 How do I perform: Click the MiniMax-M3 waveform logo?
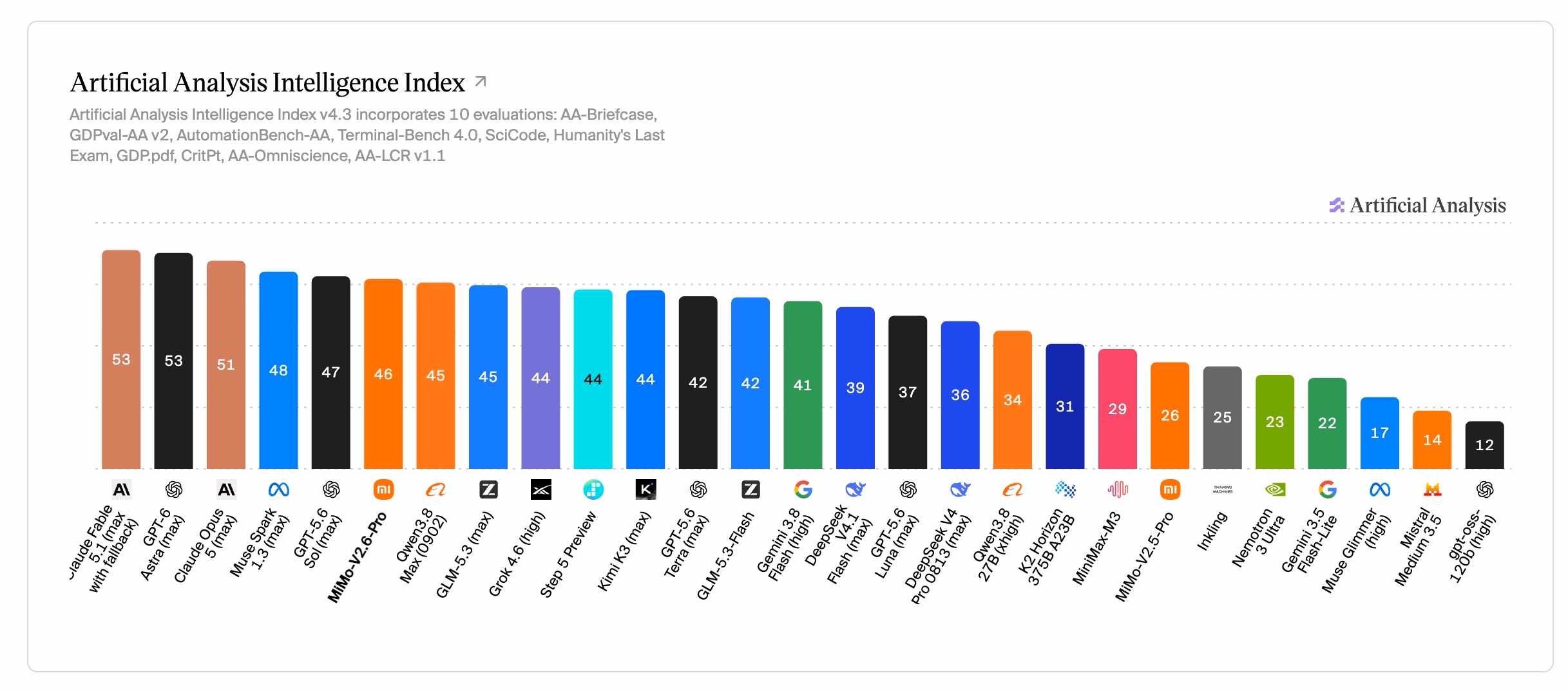1118,490
